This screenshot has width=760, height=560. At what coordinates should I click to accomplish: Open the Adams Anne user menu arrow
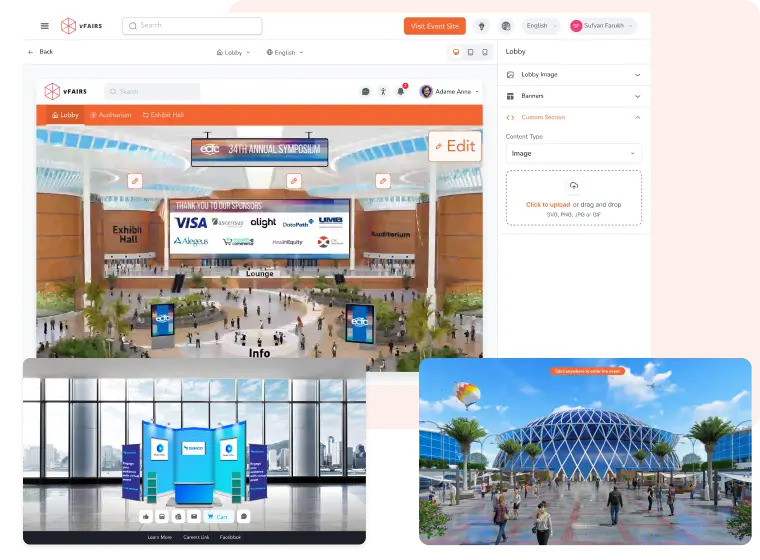tap(477, 92)
